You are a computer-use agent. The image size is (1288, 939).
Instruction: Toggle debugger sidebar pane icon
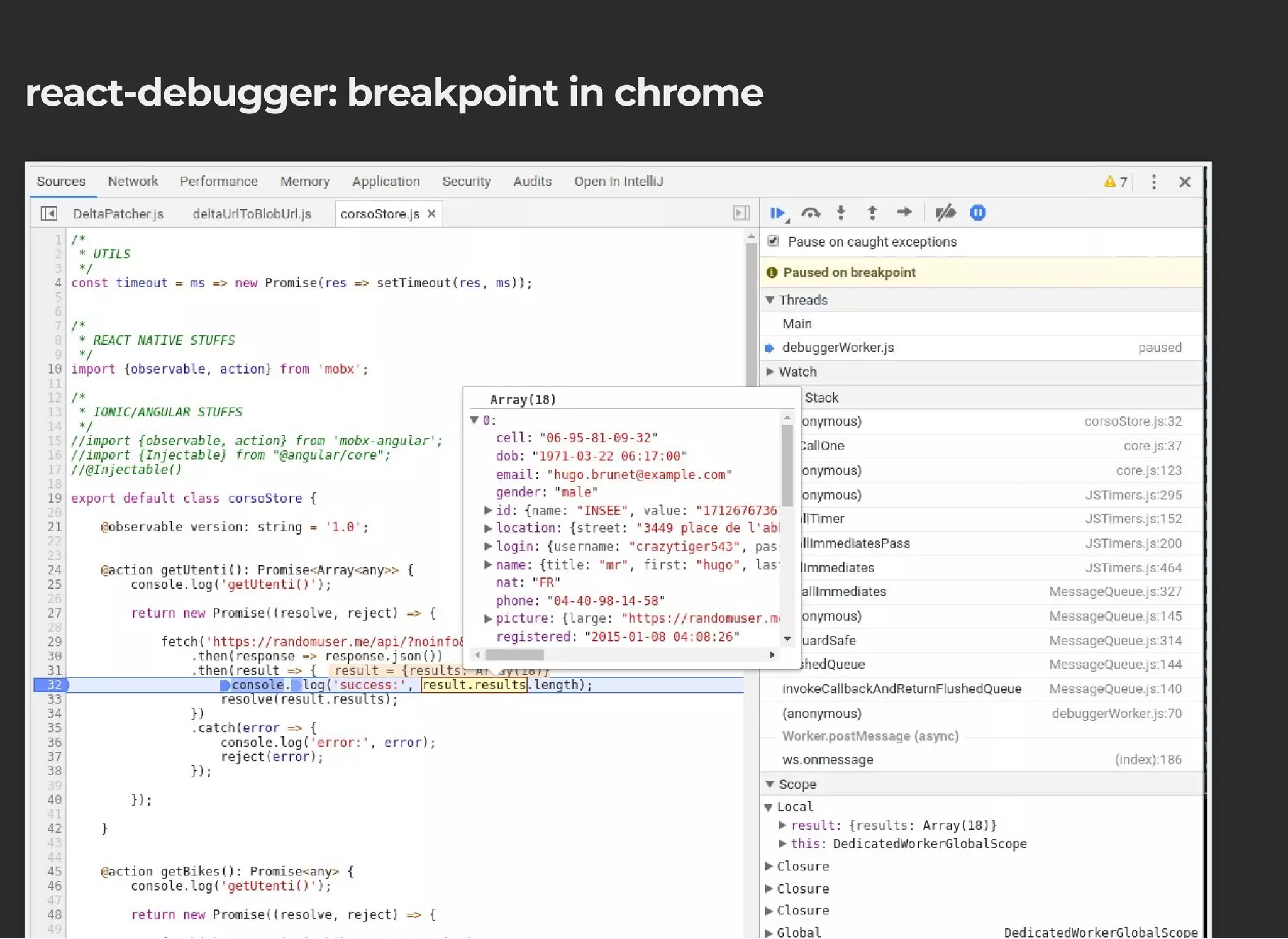tap(741, 213)
